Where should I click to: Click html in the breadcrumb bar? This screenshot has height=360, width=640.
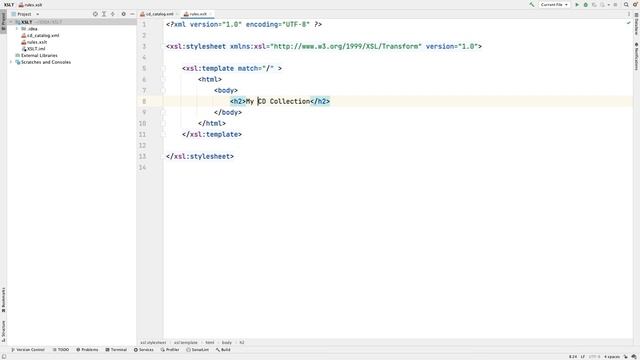coord(210,342)
